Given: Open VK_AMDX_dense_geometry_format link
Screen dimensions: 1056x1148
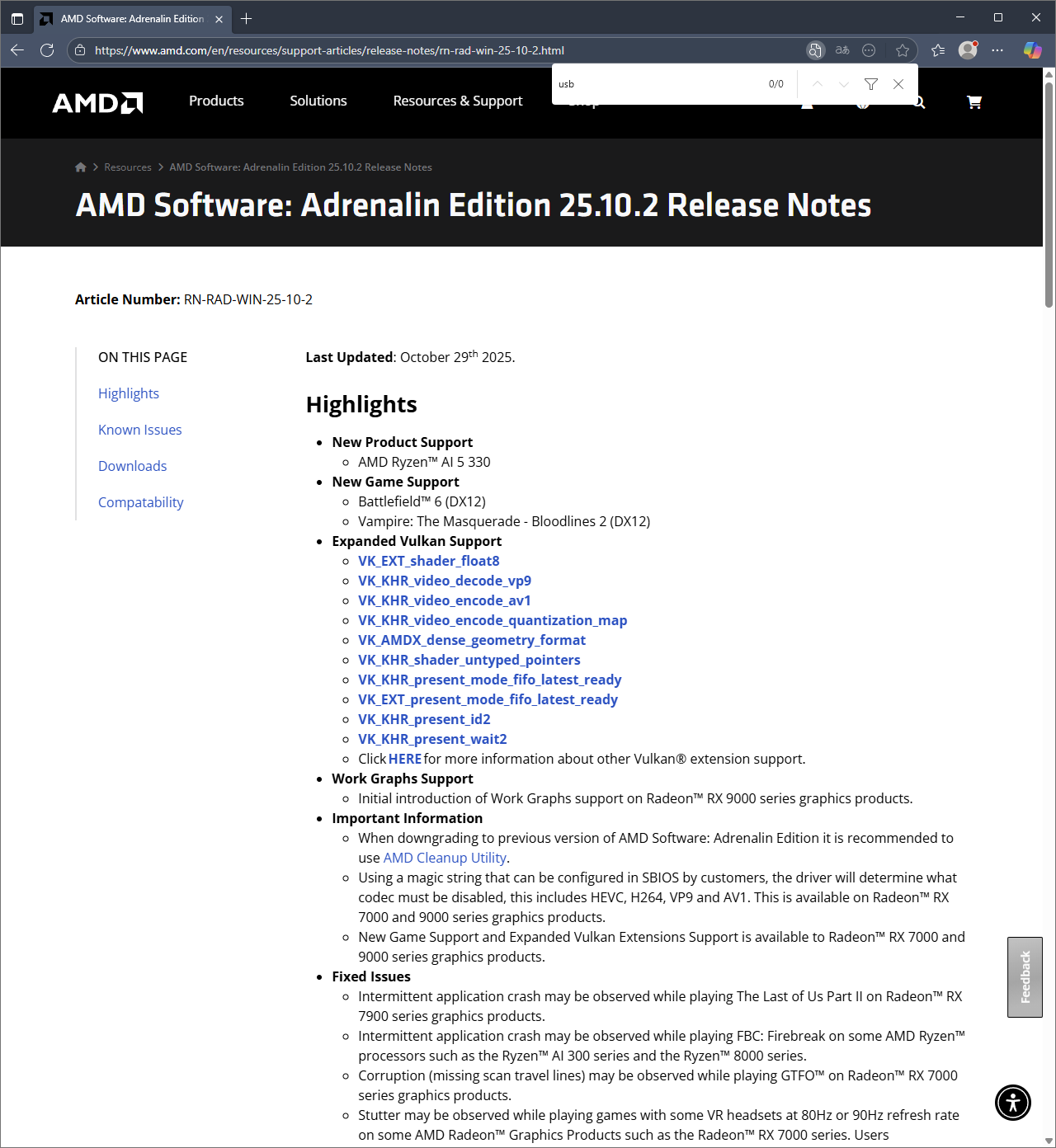Looking at the screenshot, I should (x=472, y=640).
